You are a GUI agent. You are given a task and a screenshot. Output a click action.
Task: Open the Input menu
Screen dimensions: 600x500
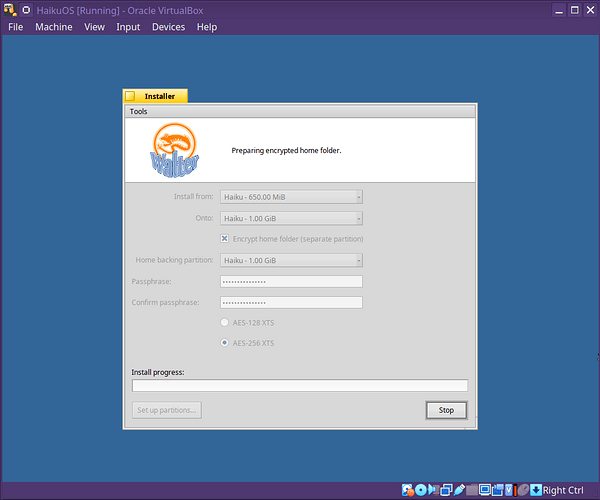128,27
